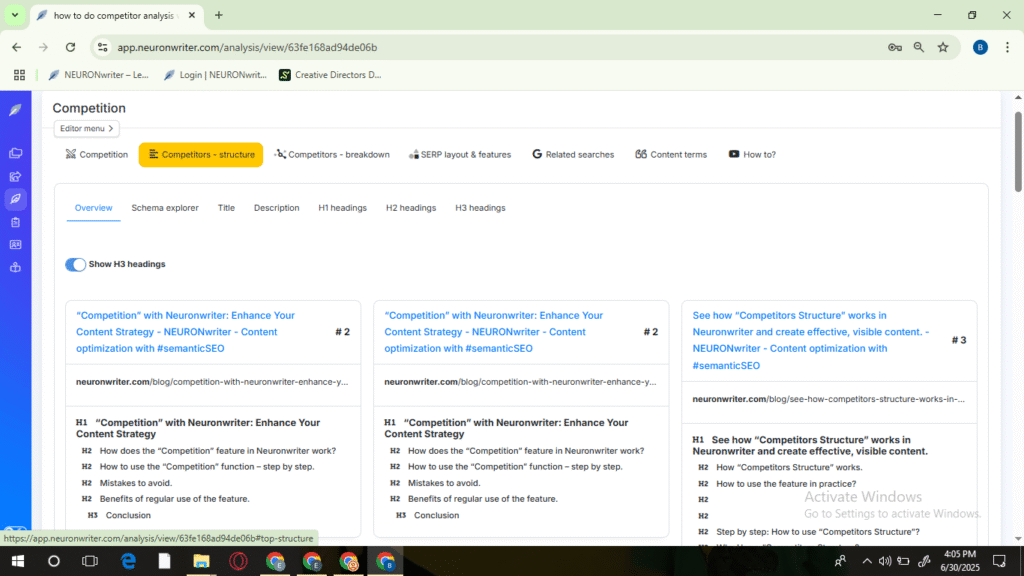Open the 'NEURONwriter – Le...' bookmark

point(99,75)
